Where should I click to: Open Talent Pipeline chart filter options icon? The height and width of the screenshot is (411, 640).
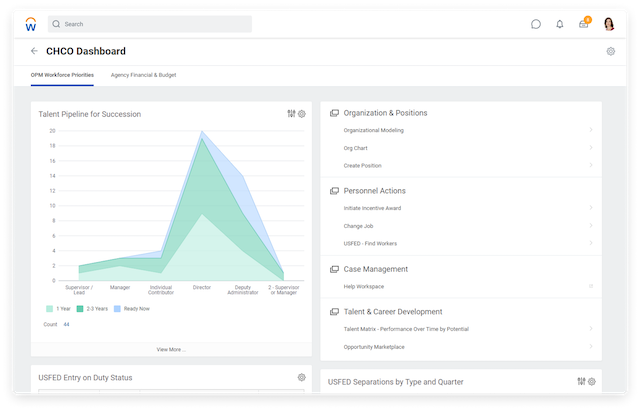[291, 114]
